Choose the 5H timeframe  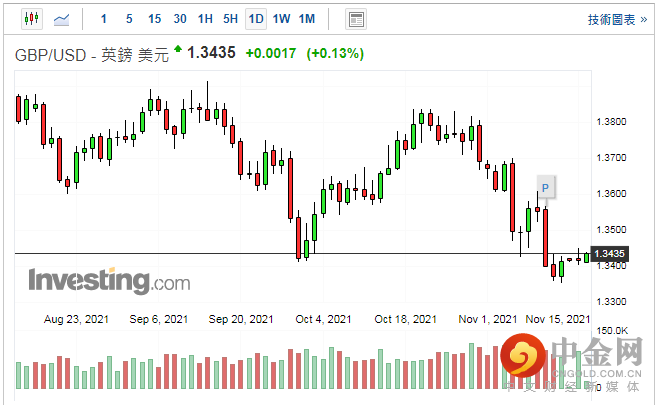231,19
